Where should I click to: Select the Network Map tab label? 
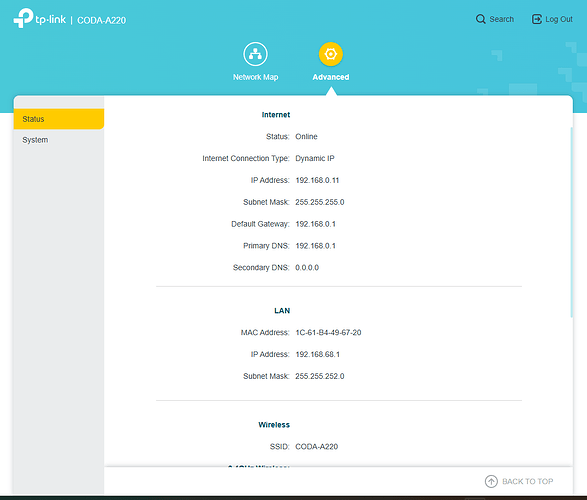[255, 77]
